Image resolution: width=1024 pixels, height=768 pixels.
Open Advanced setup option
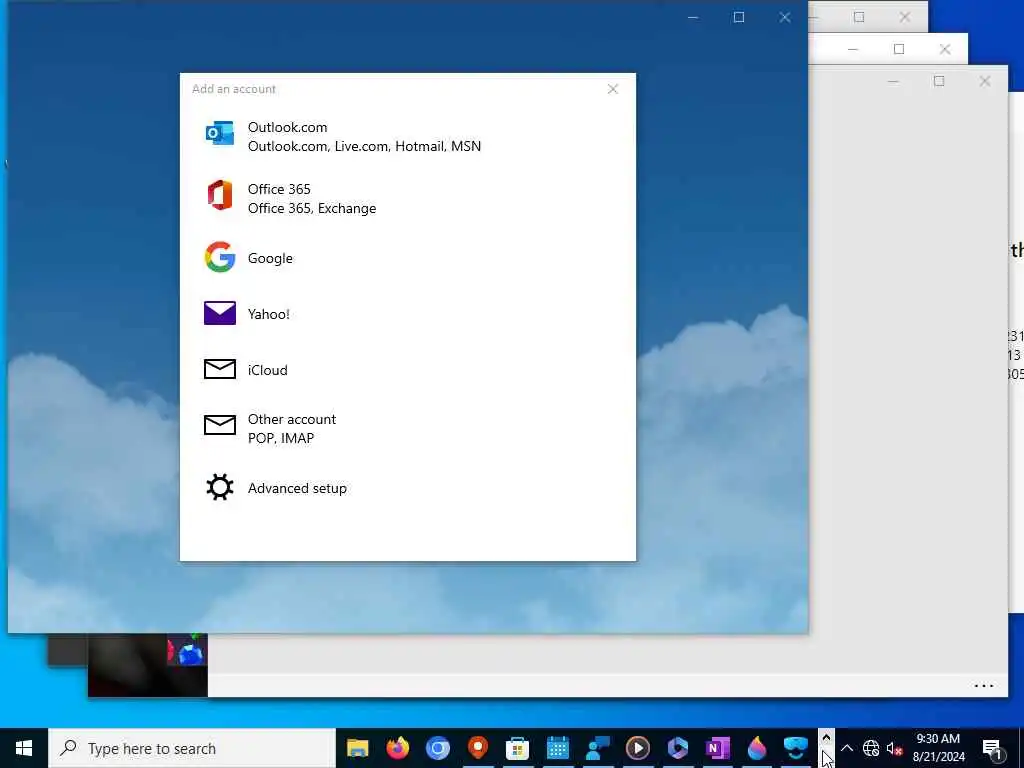(x=408, y=488)
